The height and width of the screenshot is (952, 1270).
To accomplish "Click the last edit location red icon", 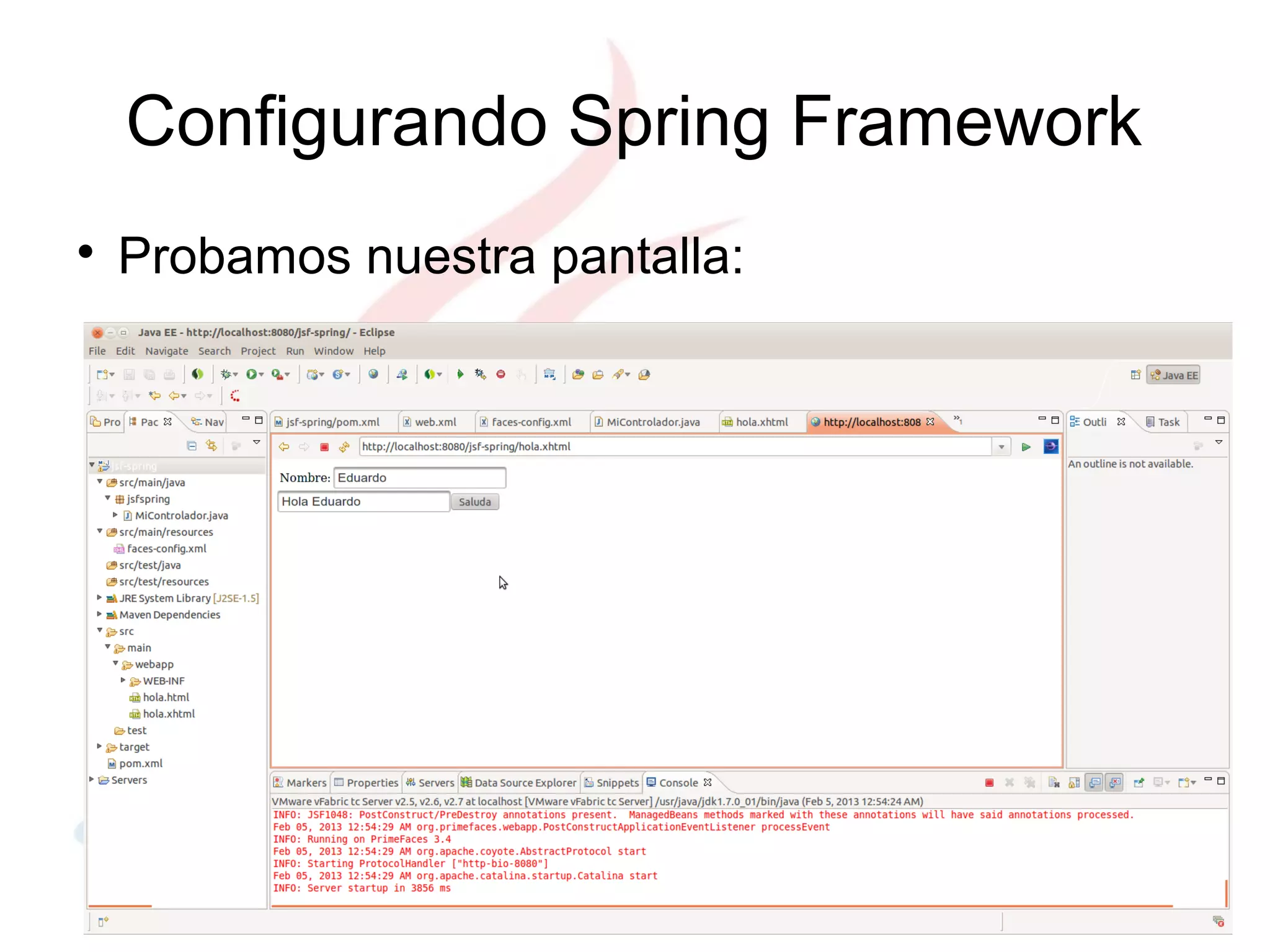I will tap(235, 396).
